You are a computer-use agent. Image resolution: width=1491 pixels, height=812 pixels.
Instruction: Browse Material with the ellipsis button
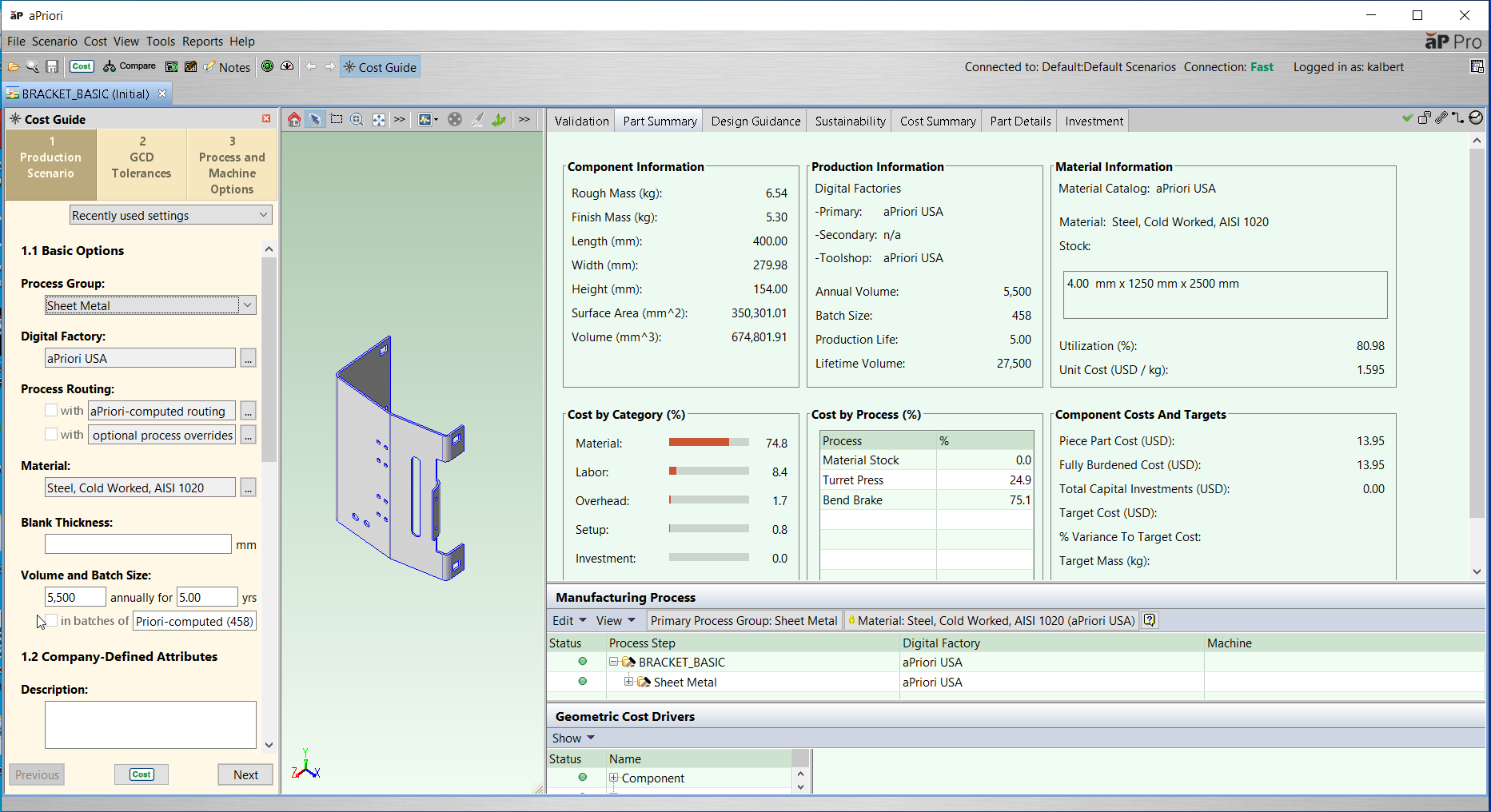tap(249, 488)
